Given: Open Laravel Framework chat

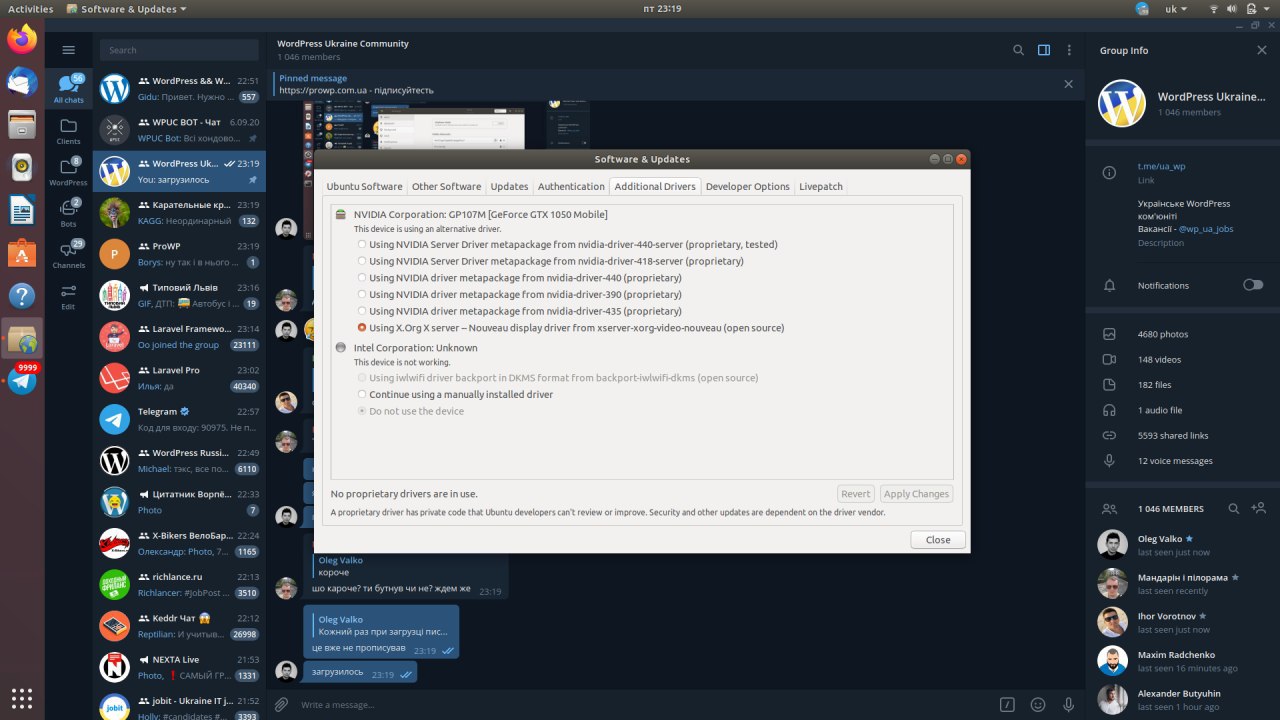Looking at the screenshot, I should coord(179,336).
